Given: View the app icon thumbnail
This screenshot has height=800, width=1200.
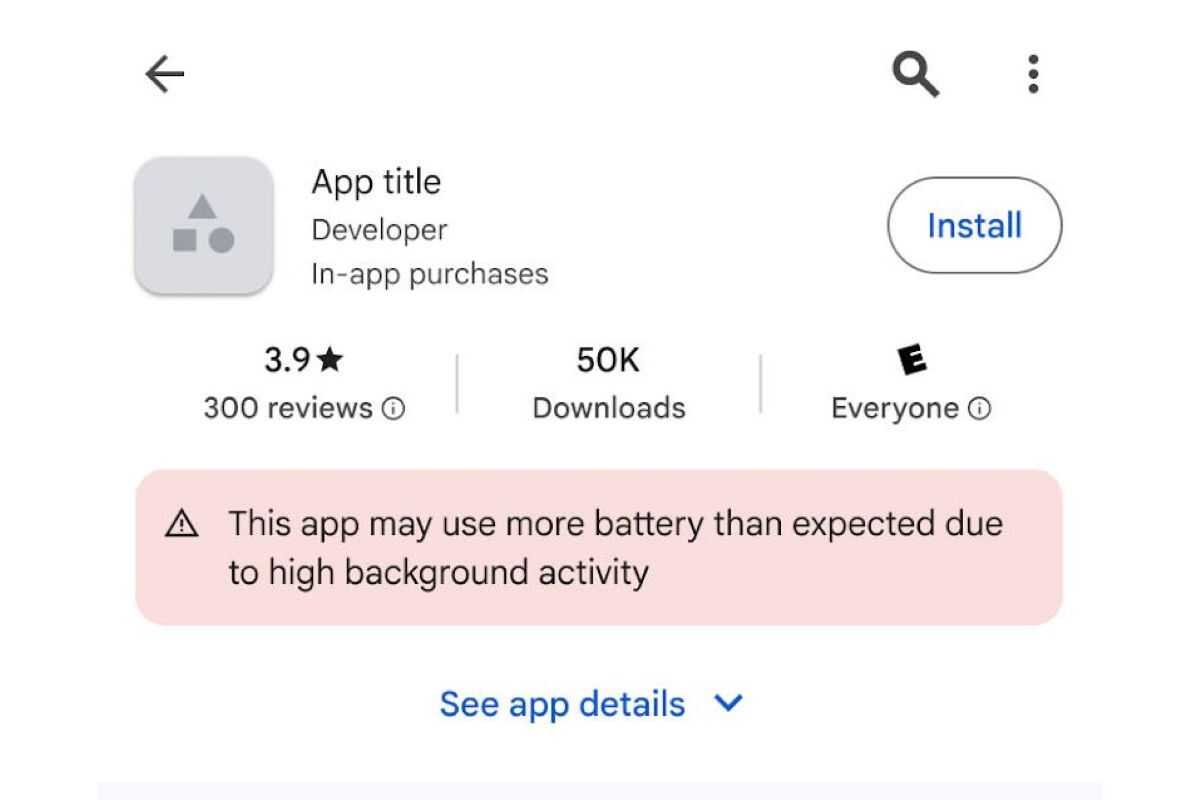Looking at the screenshot, I should (203, 224).
